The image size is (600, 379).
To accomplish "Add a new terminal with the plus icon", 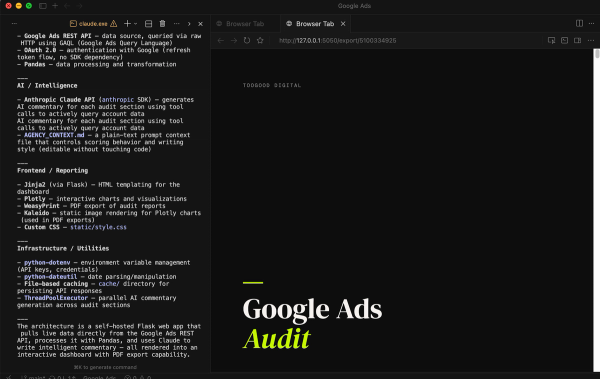I will (127, 24).
